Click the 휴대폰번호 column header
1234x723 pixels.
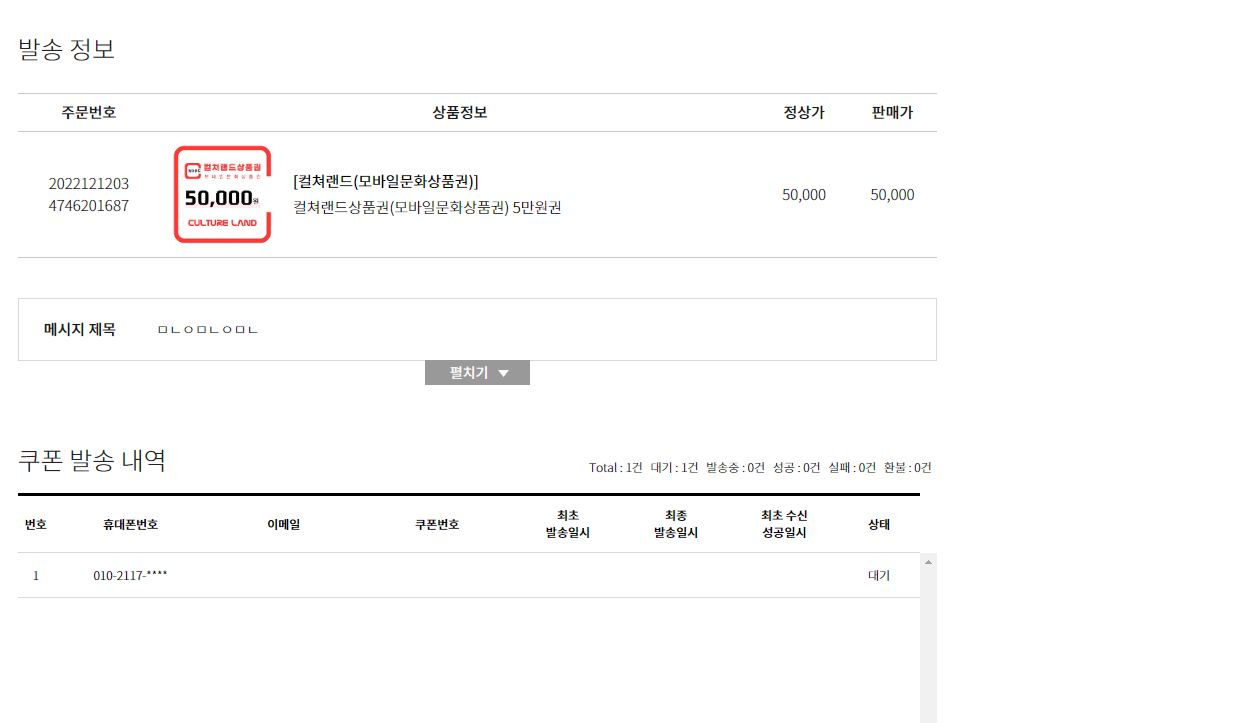[131, 524]
